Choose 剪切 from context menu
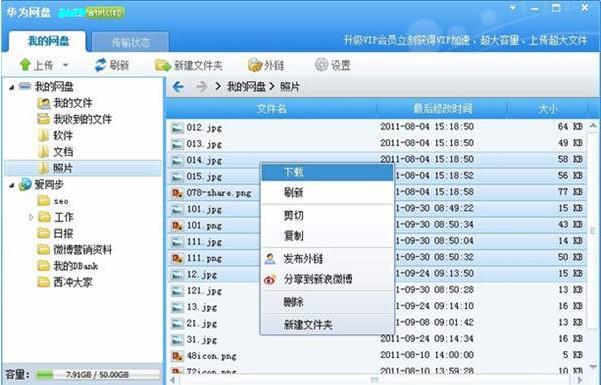601x385 pixels. click(x=327, y=216)
